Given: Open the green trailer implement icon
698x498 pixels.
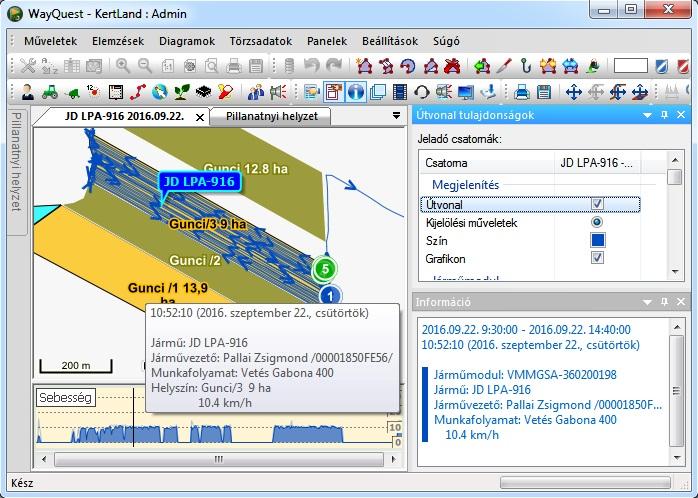Looking at the screenshot, I should tap(71, 93).
